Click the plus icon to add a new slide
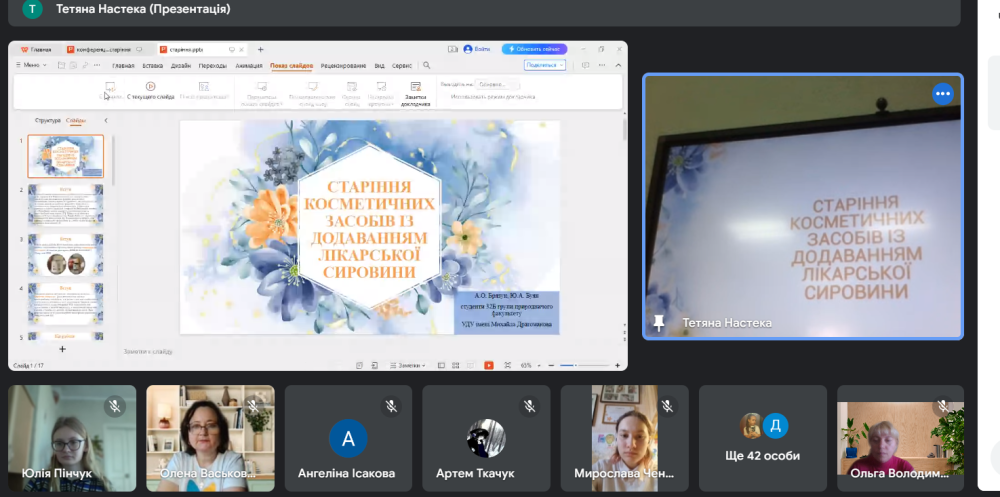The width and height of the screenshot is (1000, 497). (x=62, y=349)
